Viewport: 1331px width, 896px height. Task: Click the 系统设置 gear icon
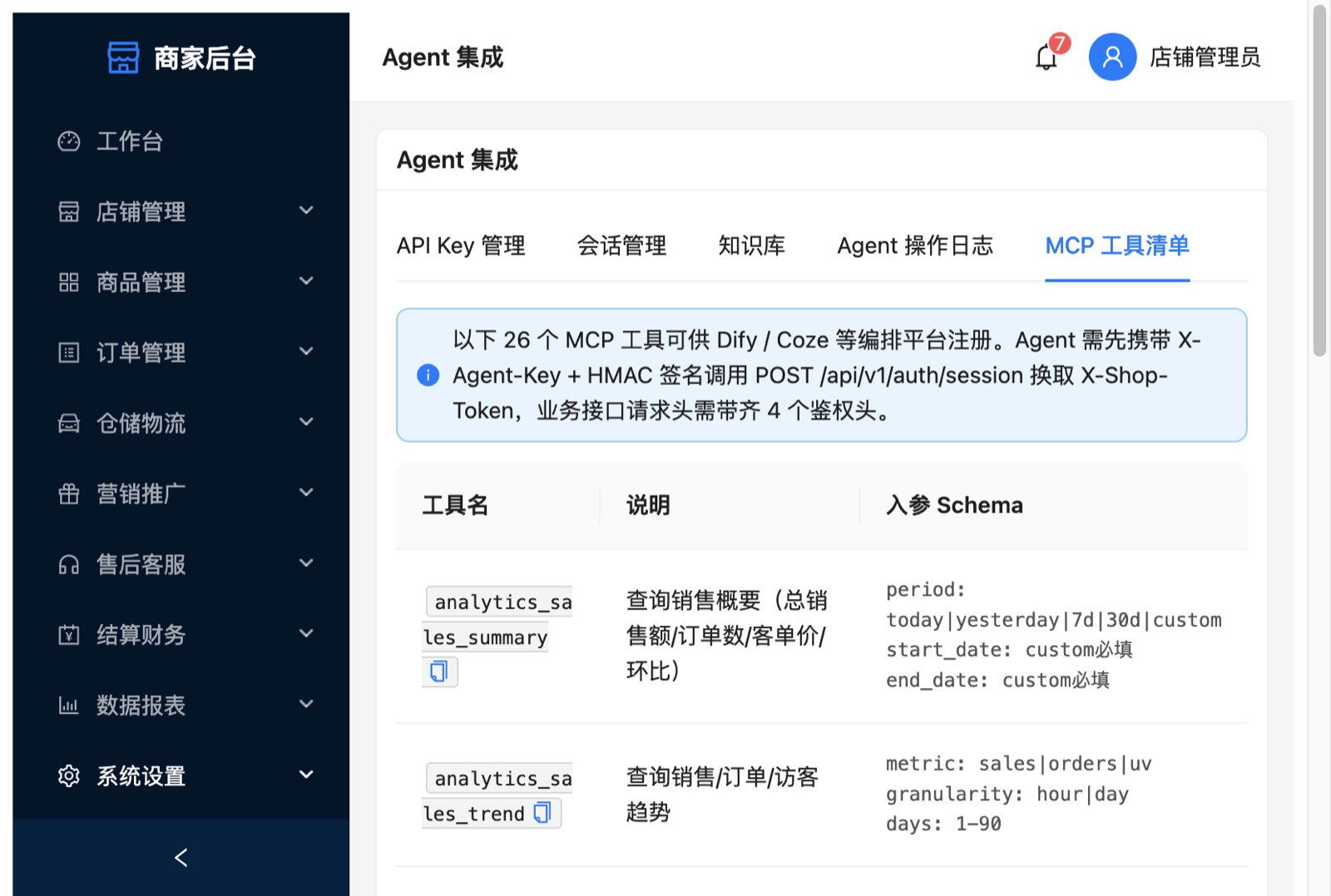69,776
